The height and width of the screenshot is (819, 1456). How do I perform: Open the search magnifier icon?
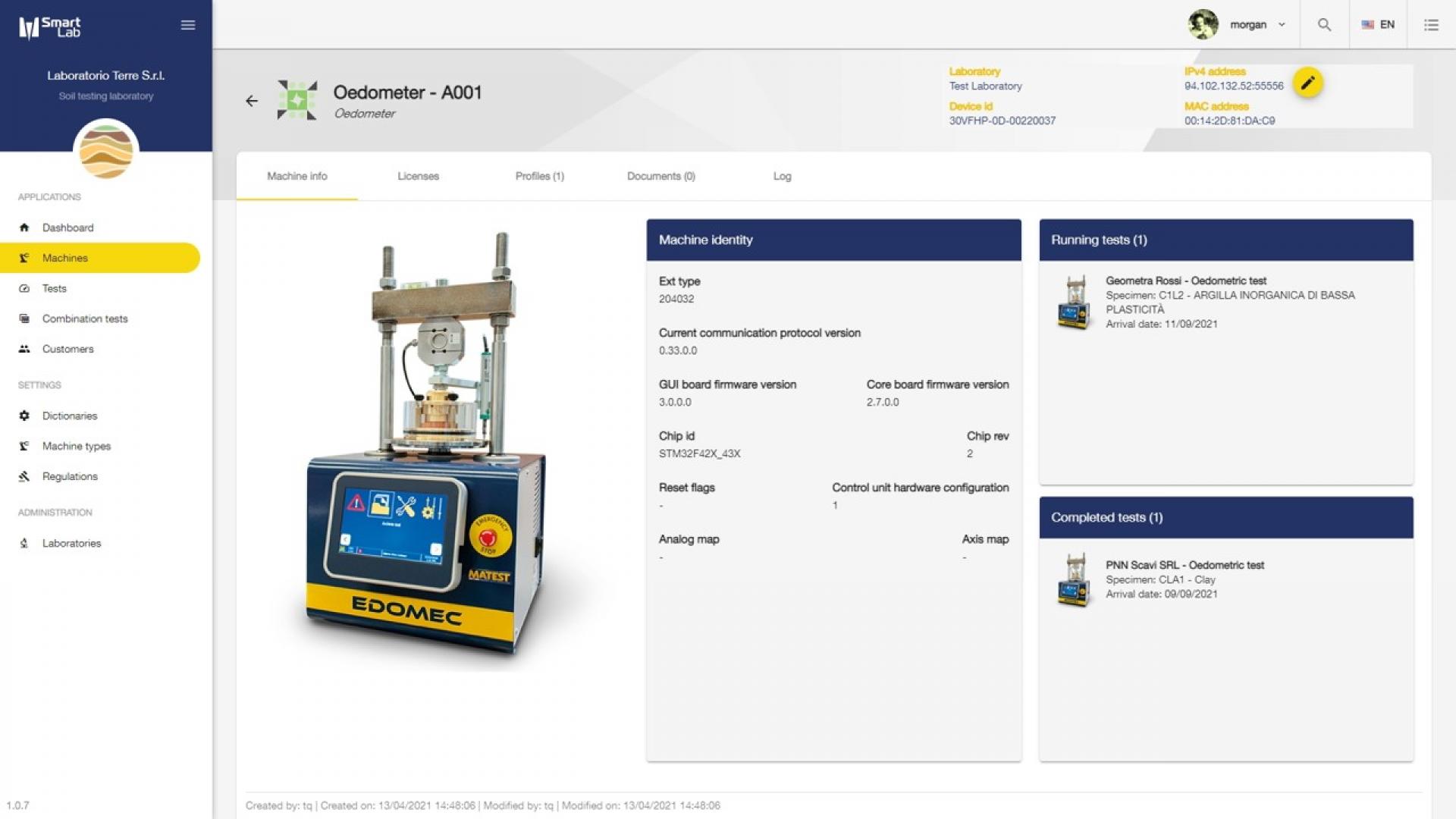coord(1324,25)
